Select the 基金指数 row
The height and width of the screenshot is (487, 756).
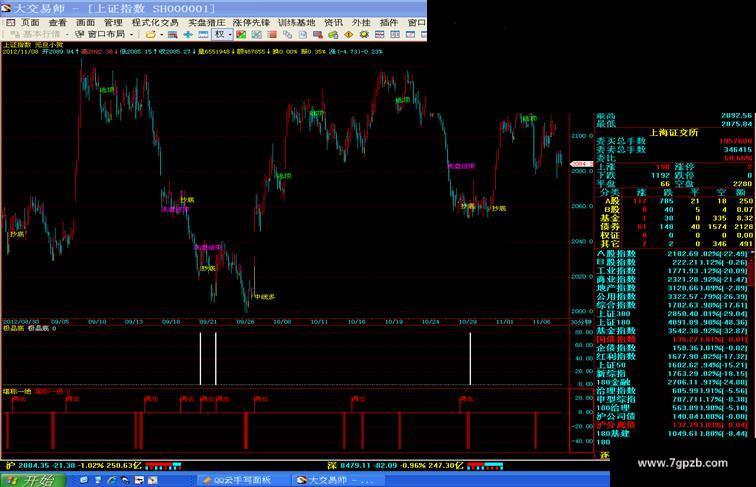pyautogui.click(x=674, y=331)
